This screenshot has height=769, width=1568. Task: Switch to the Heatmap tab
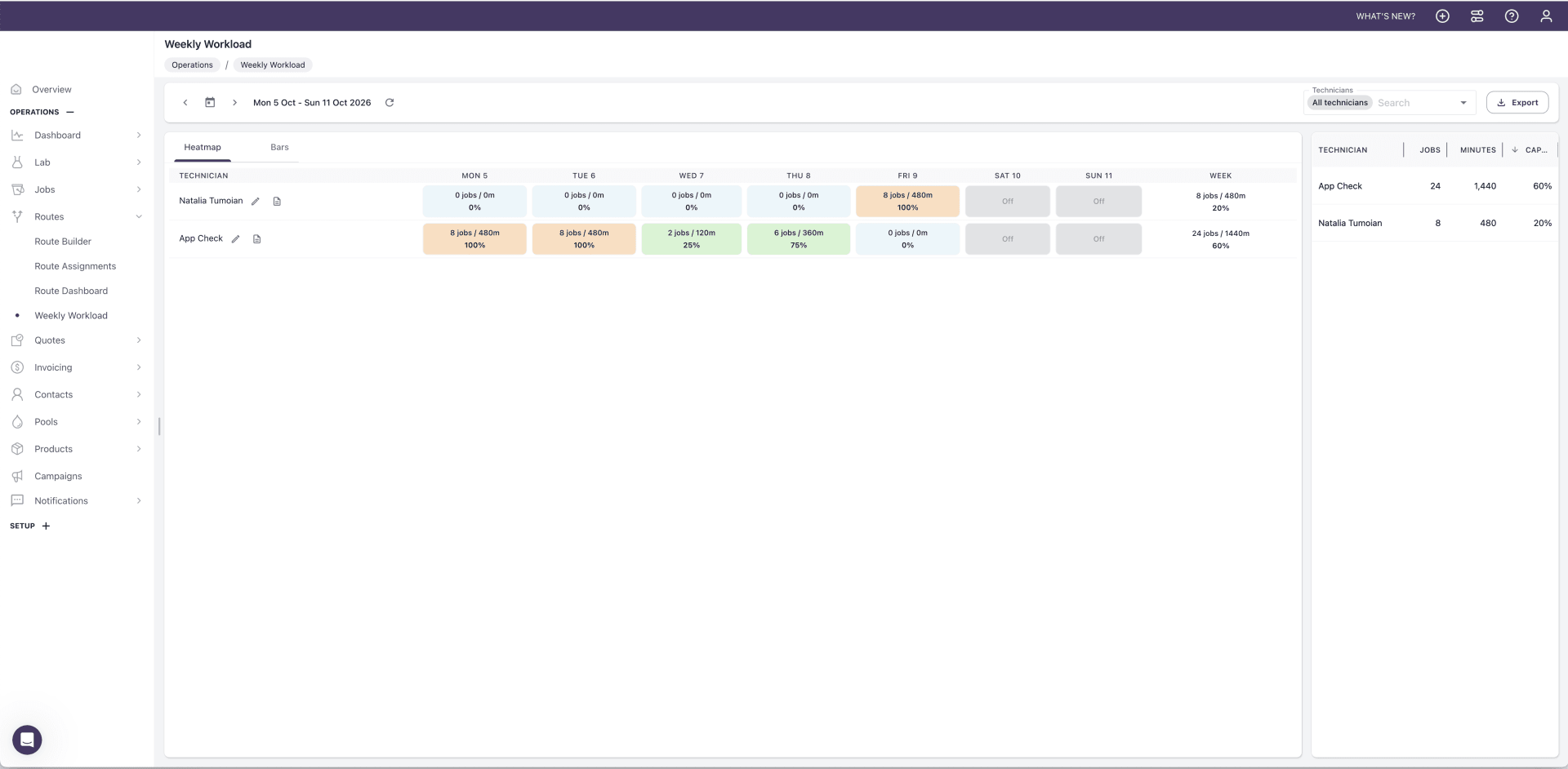coord(203,147)
